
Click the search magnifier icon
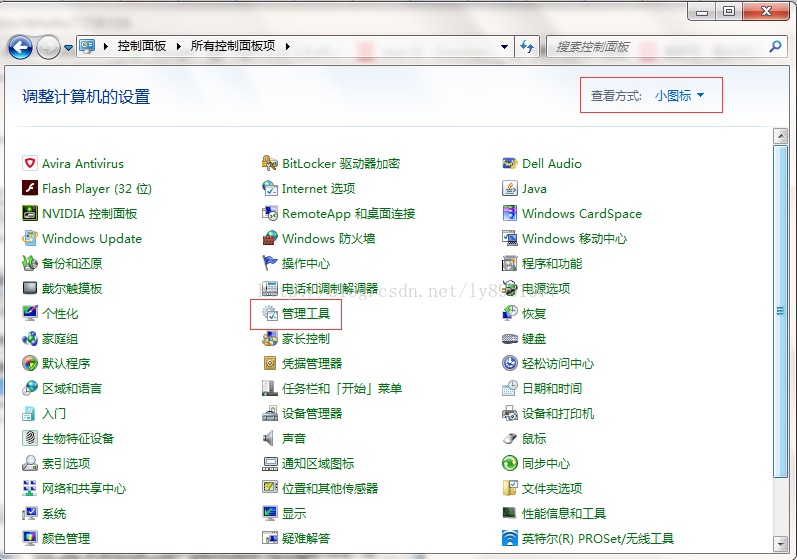click(775, 47)
